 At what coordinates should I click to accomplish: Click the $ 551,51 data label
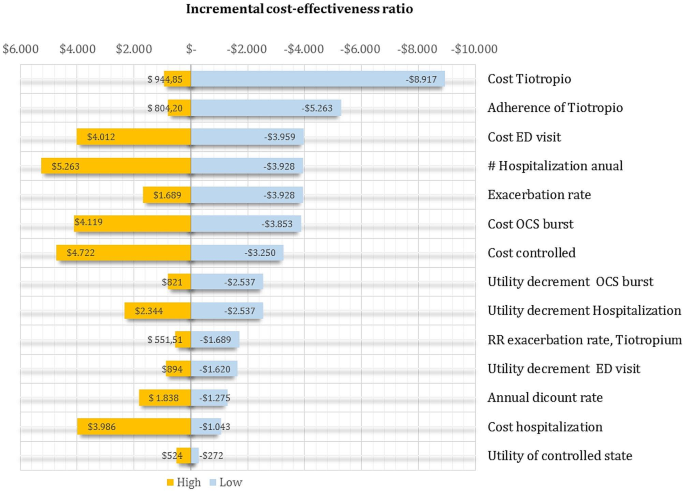click(165, 340)
